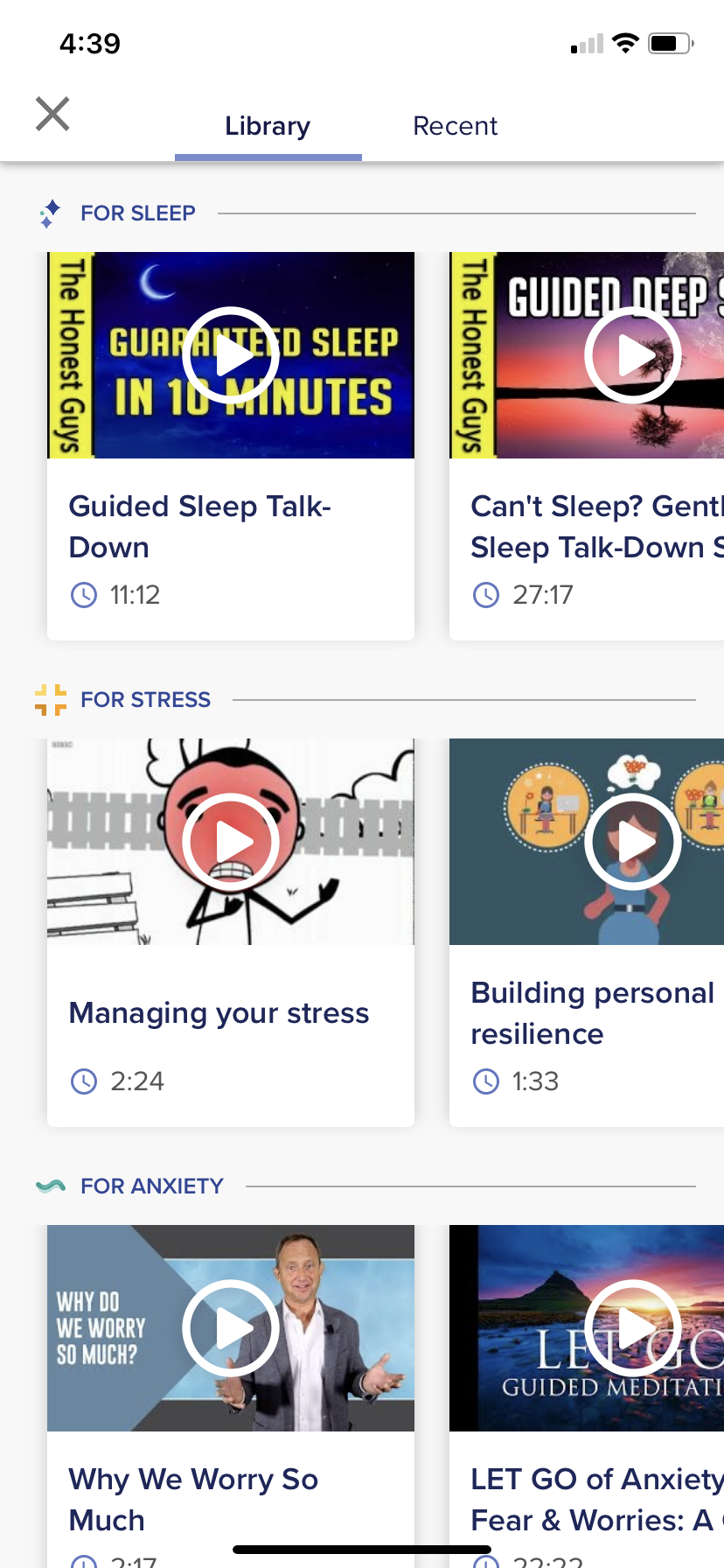
Task: Play the Can't Sleep Gentle Talk-Down video
Action: 633,355
